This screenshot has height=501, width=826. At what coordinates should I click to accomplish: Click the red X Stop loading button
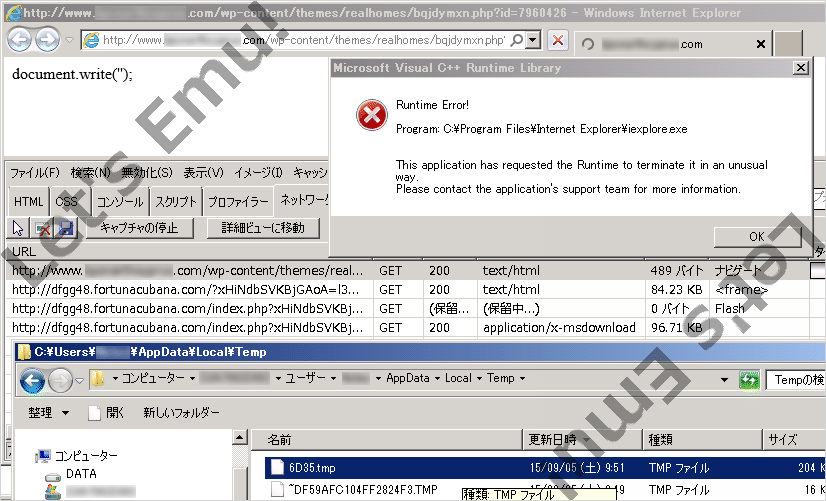coord(558,40)
